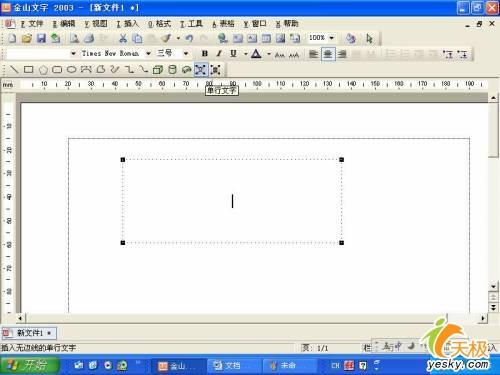Click the Save floppy disk icon
The image size is (500, 375).
(41, 38)
